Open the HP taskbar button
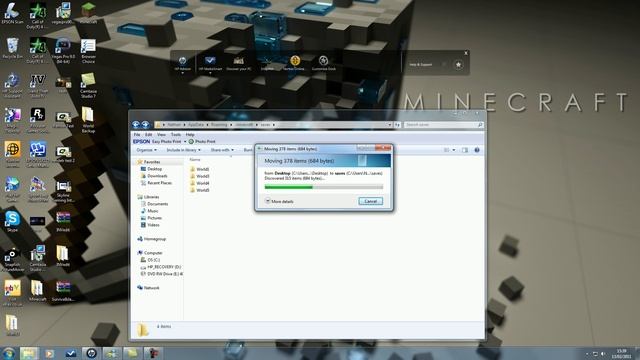This screenshot has width=640, height=360. (91, 353)
